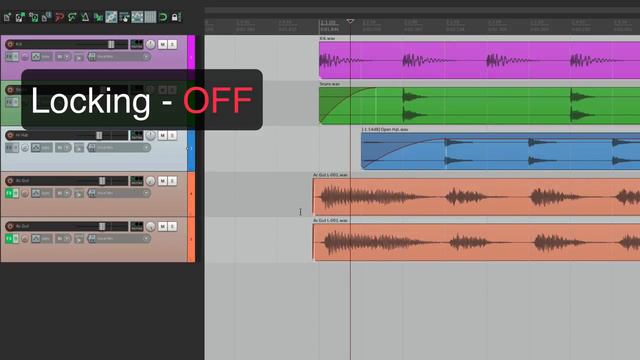Click the Redo toolbar icon

(x=72, y=17)
